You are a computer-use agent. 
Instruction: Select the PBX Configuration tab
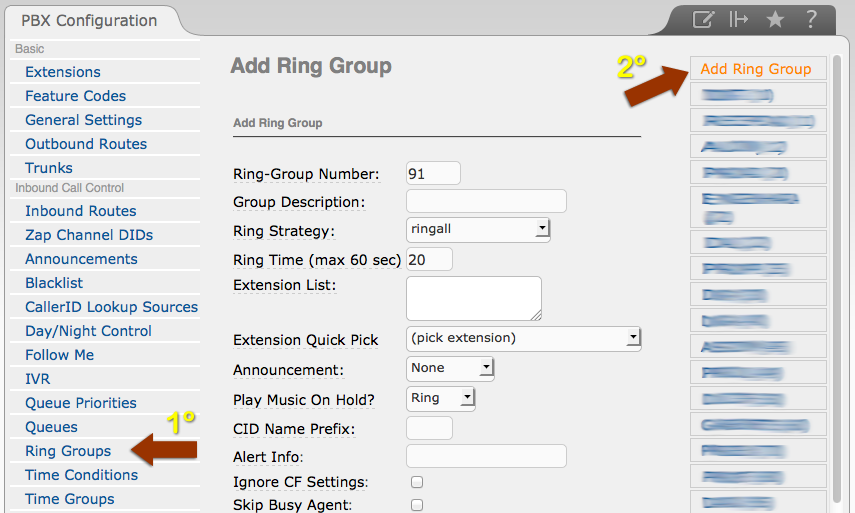89,20
